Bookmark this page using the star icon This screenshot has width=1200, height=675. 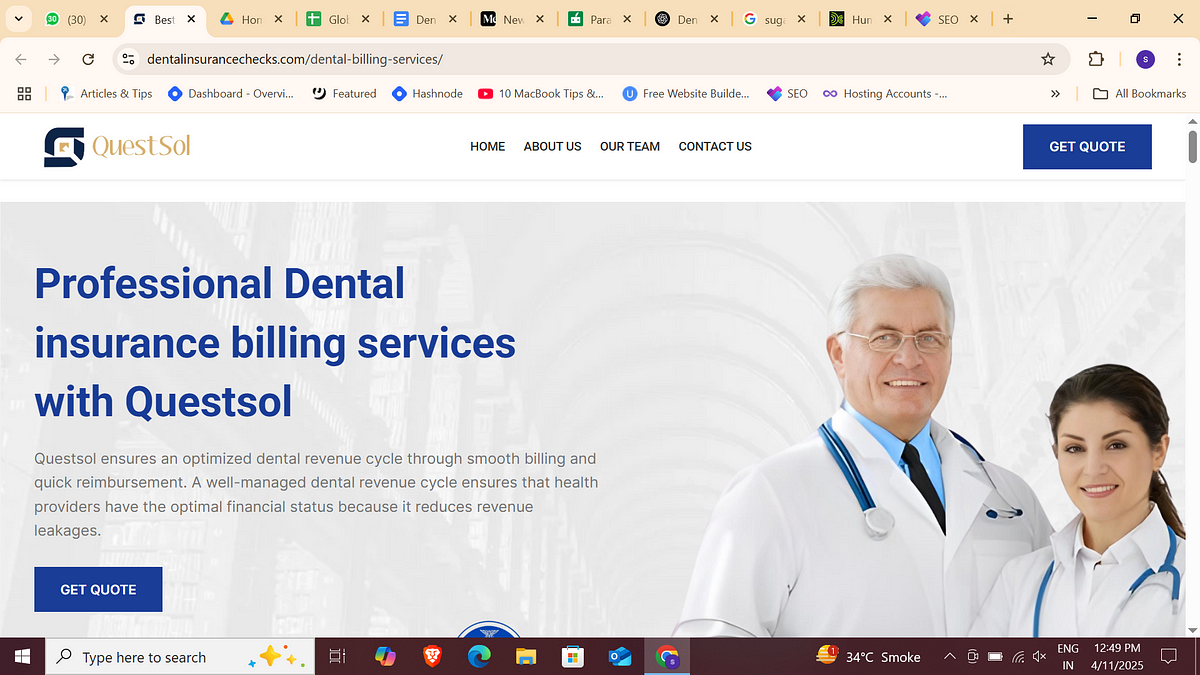point(1048,59)
